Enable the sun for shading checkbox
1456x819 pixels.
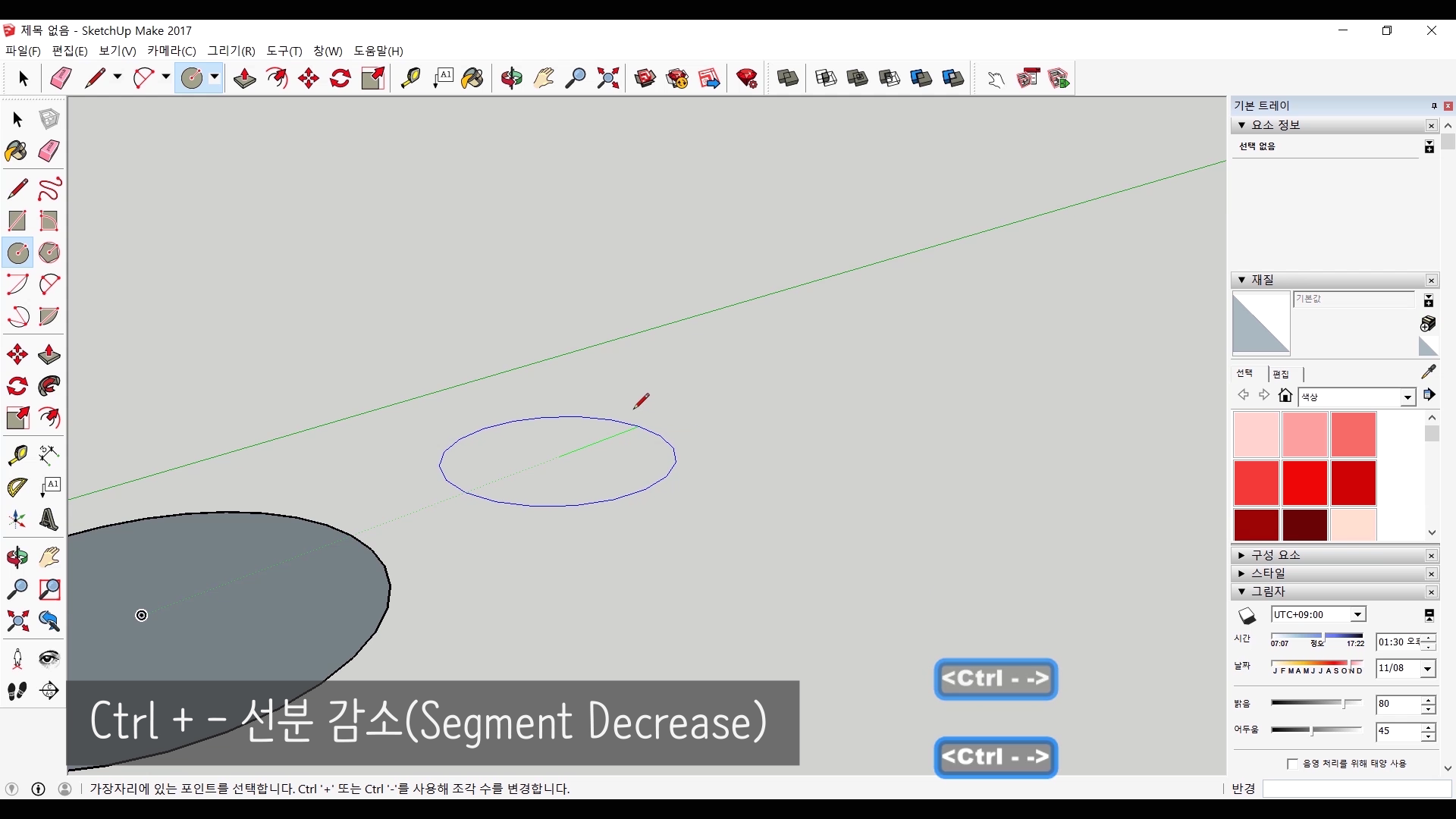(x=1292, y=764)
